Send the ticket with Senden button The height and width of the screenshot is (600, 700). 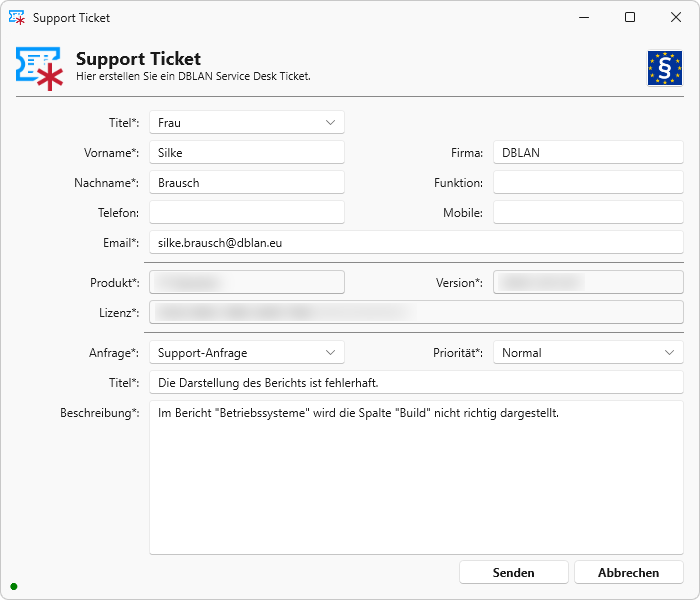pyautogui.click(x=513, y=572)
